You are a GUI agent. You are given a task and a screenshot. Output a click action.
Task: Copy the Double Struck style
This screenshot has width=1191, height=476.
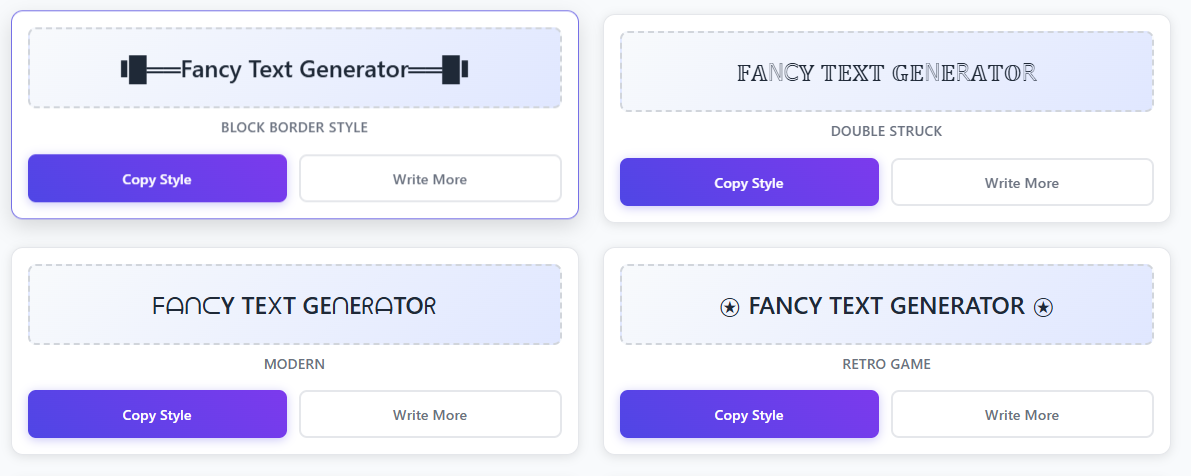click(x=749, y=182)
